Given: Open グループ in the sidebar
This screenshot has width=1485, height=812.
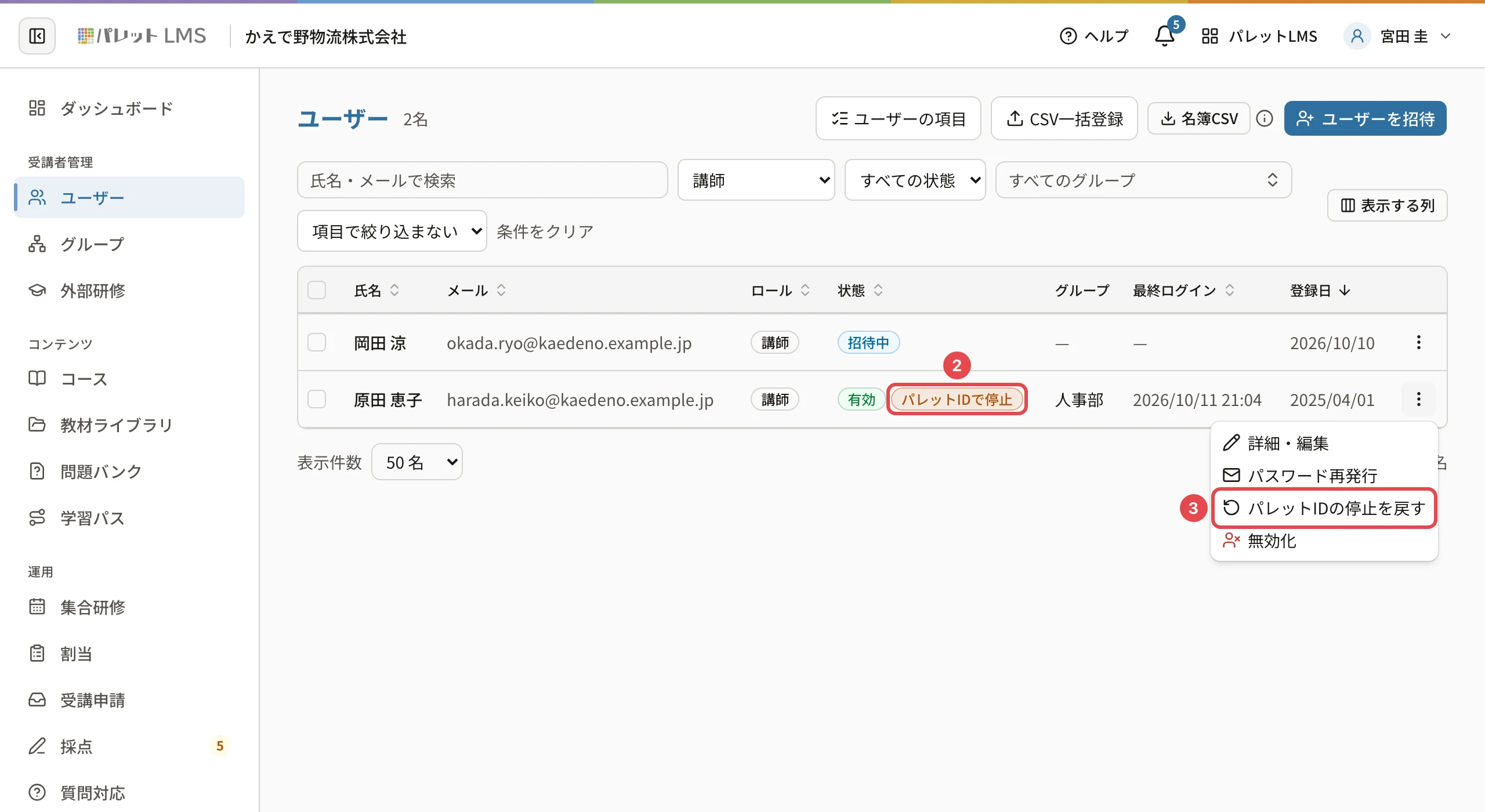Looking at the screenshot, I should [129, 244].
